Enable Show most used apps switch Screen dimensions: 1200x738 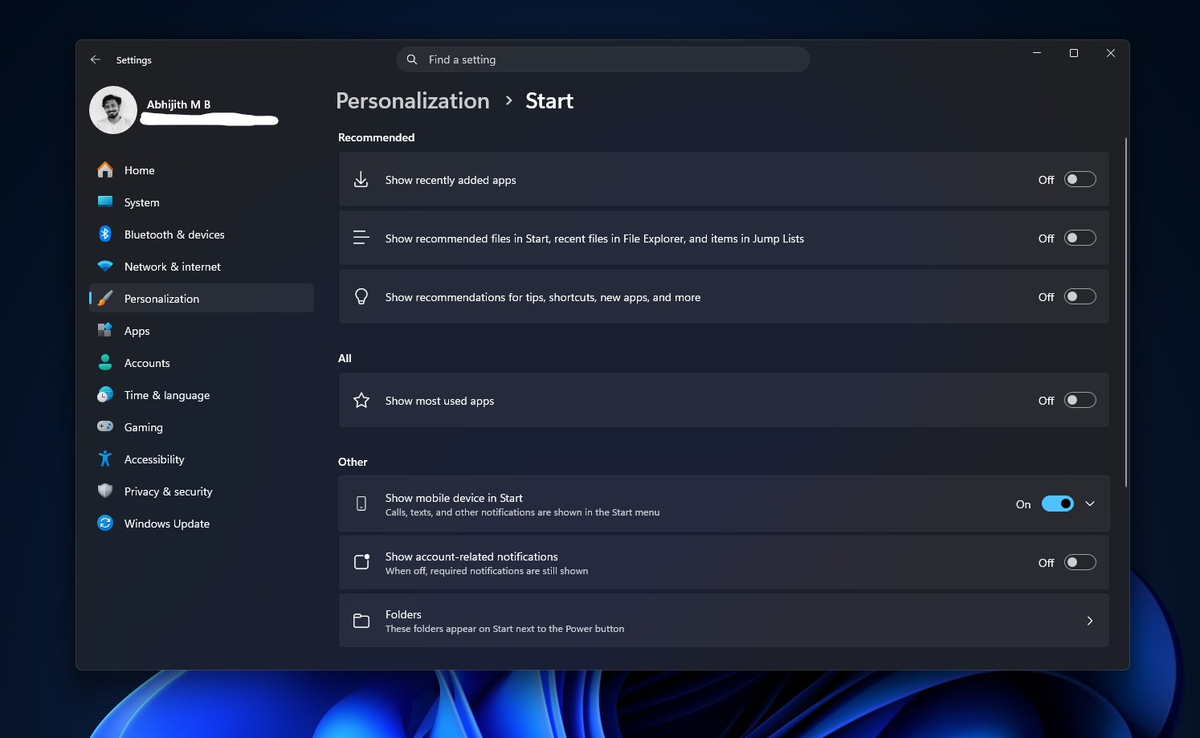(1080, 400)
